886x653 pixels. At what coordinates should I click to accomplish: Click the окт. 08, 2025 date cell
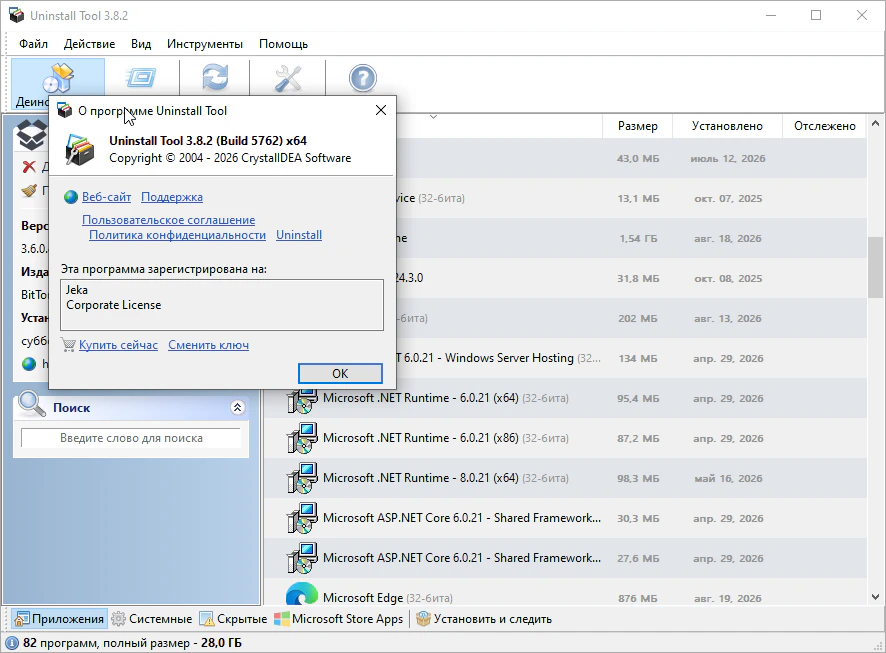(728, 278)
